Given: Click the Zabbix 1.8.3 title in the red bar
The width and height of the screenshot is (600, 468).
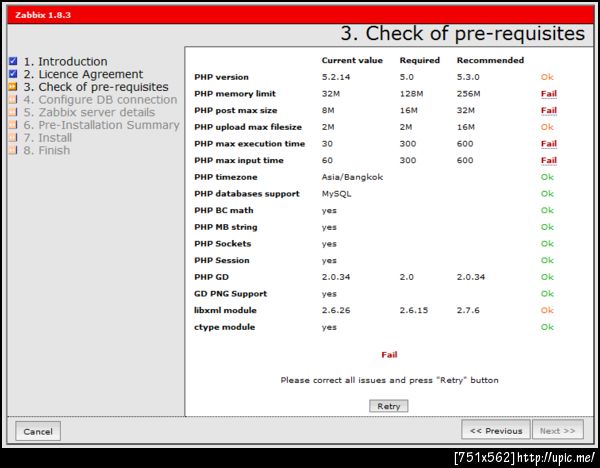Looking at the screenshot, I should (x=43, y=15).
